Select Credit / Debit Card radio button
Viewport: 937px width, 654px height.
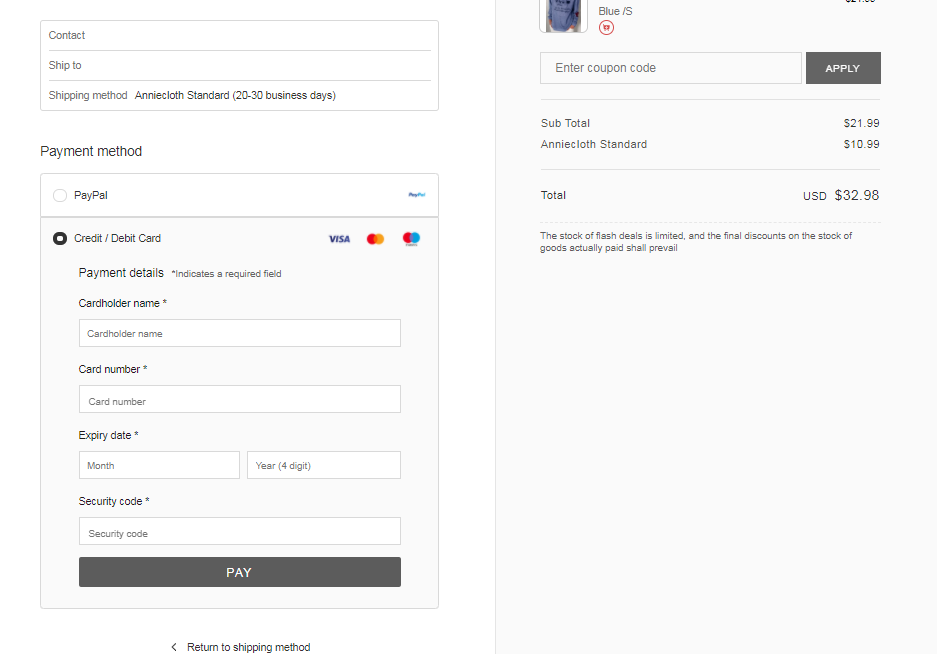60,239
